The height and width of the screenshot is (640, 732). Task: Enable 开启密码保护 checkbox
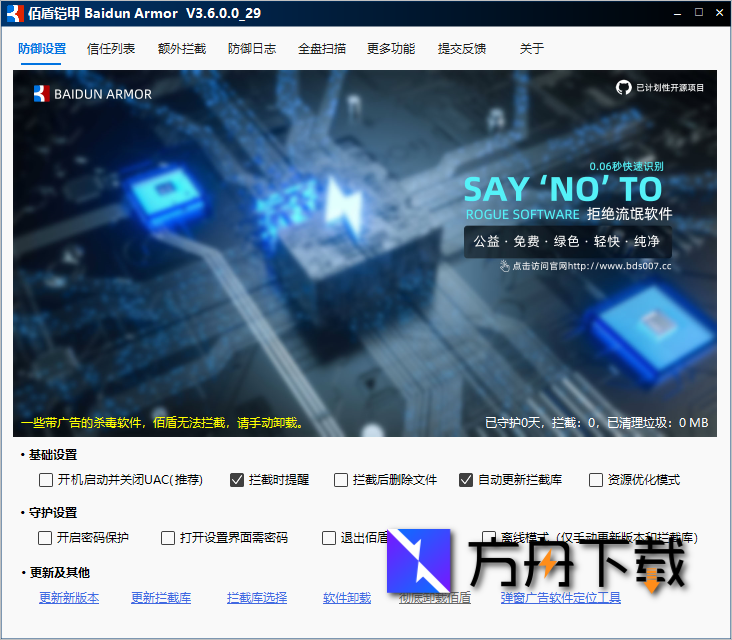[45, 538]
